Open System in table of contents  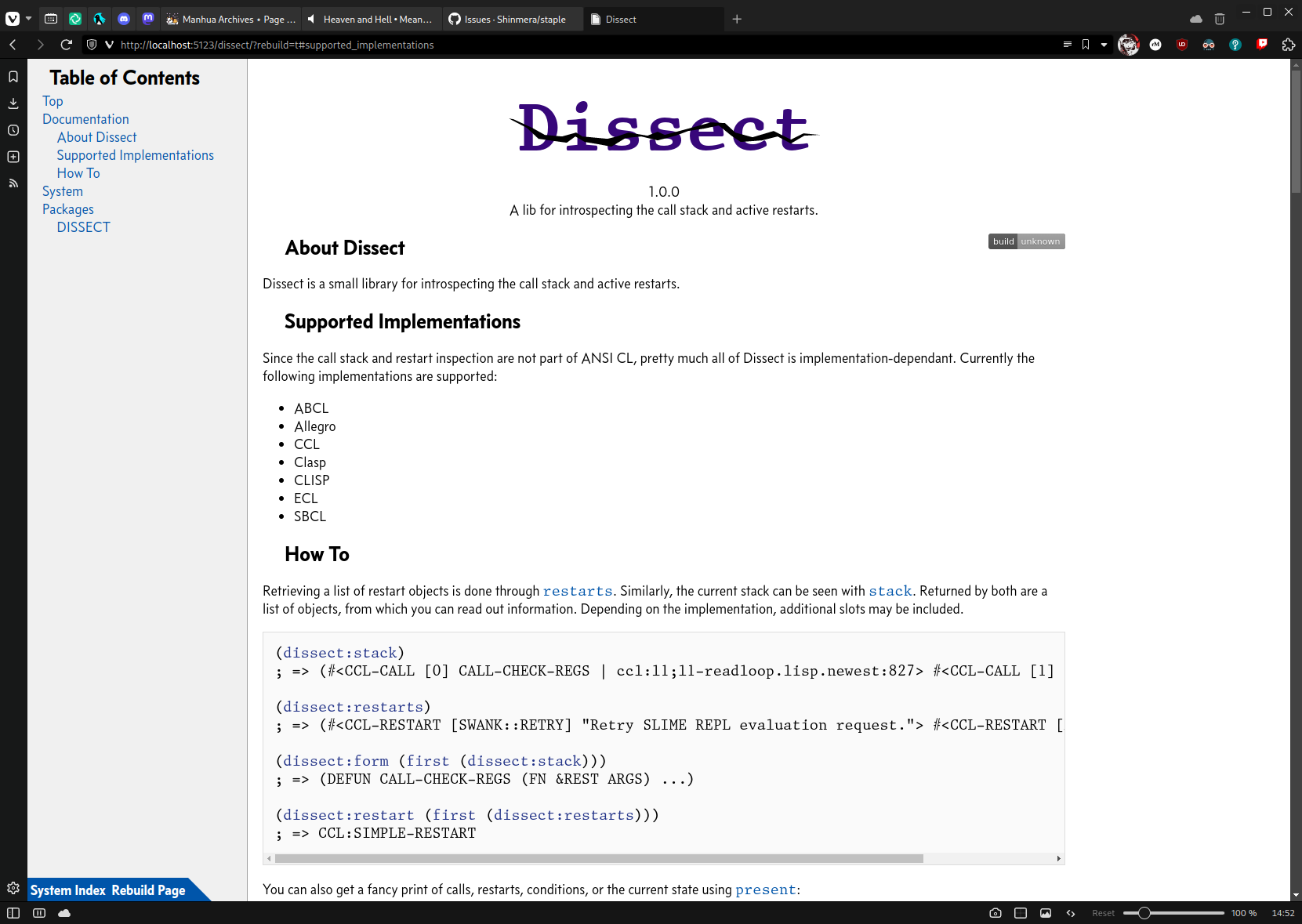pyautogui.click(x=63, y=191)
